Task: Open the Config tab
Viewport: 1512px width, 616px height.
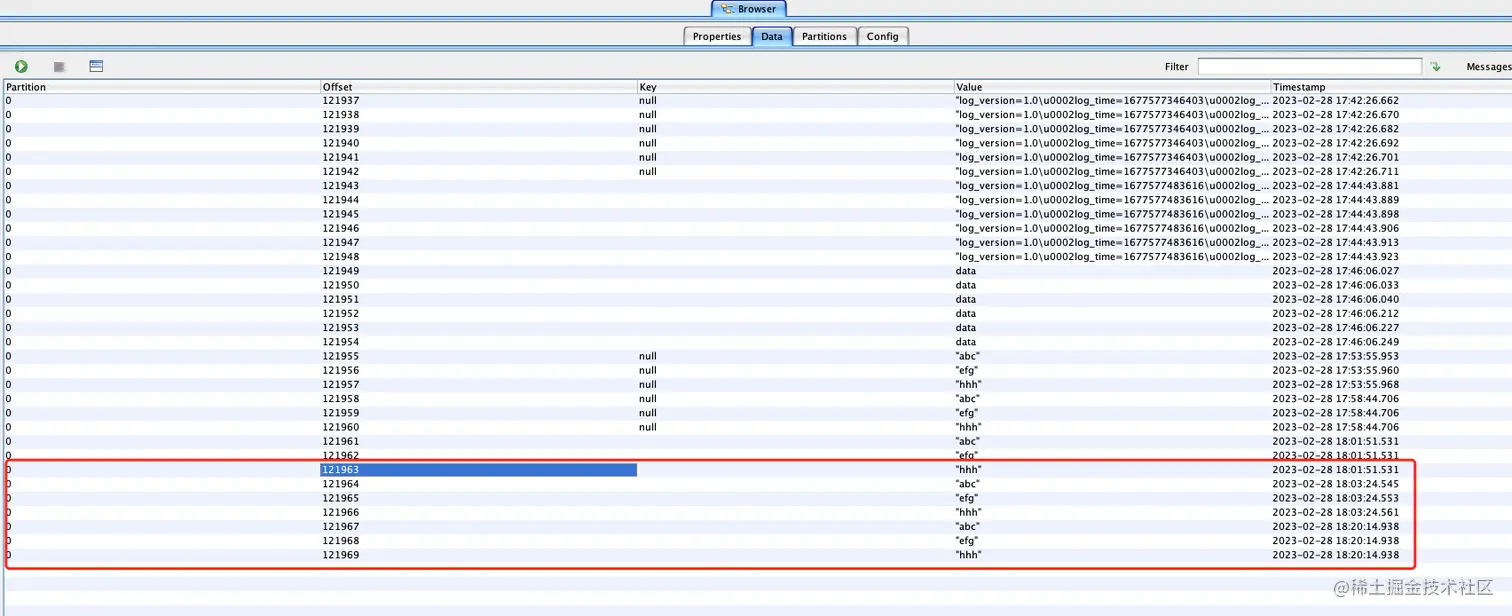Action: [x=882, y=36]
